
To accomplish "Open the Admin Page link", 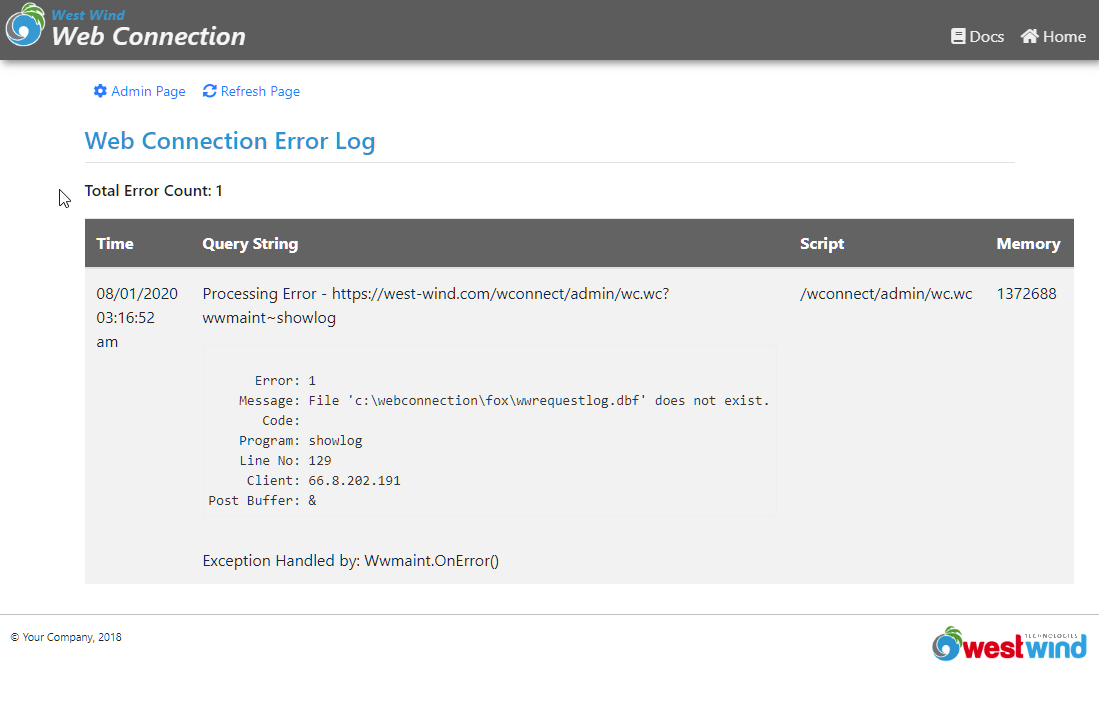I will 148,91.
